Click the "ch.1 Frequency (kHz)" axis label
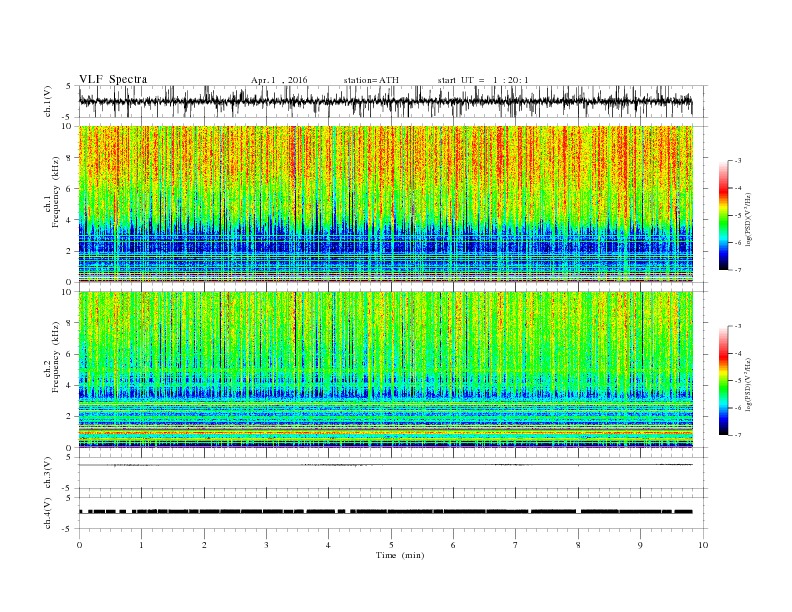792x612 pixels. 52,192
